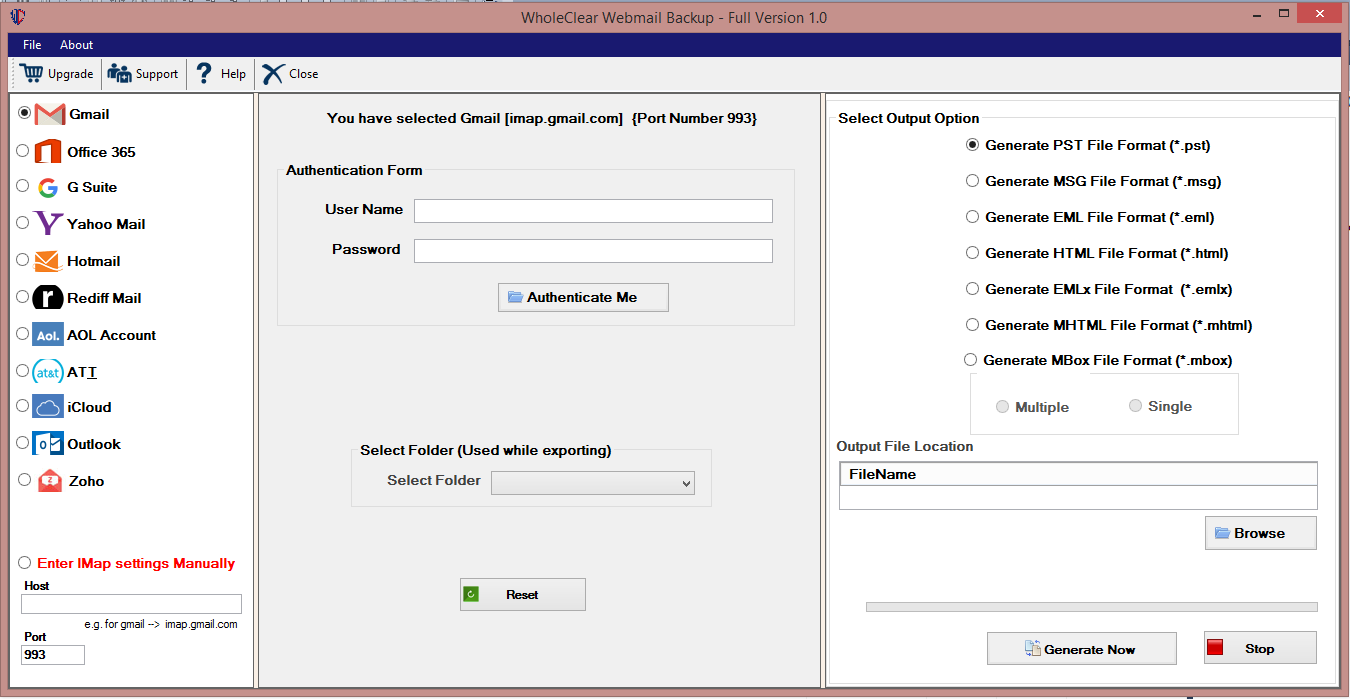
Task: Click the 'e.g. for gmail' hint text
Action: pyautogui.click(x=161, y=624)
